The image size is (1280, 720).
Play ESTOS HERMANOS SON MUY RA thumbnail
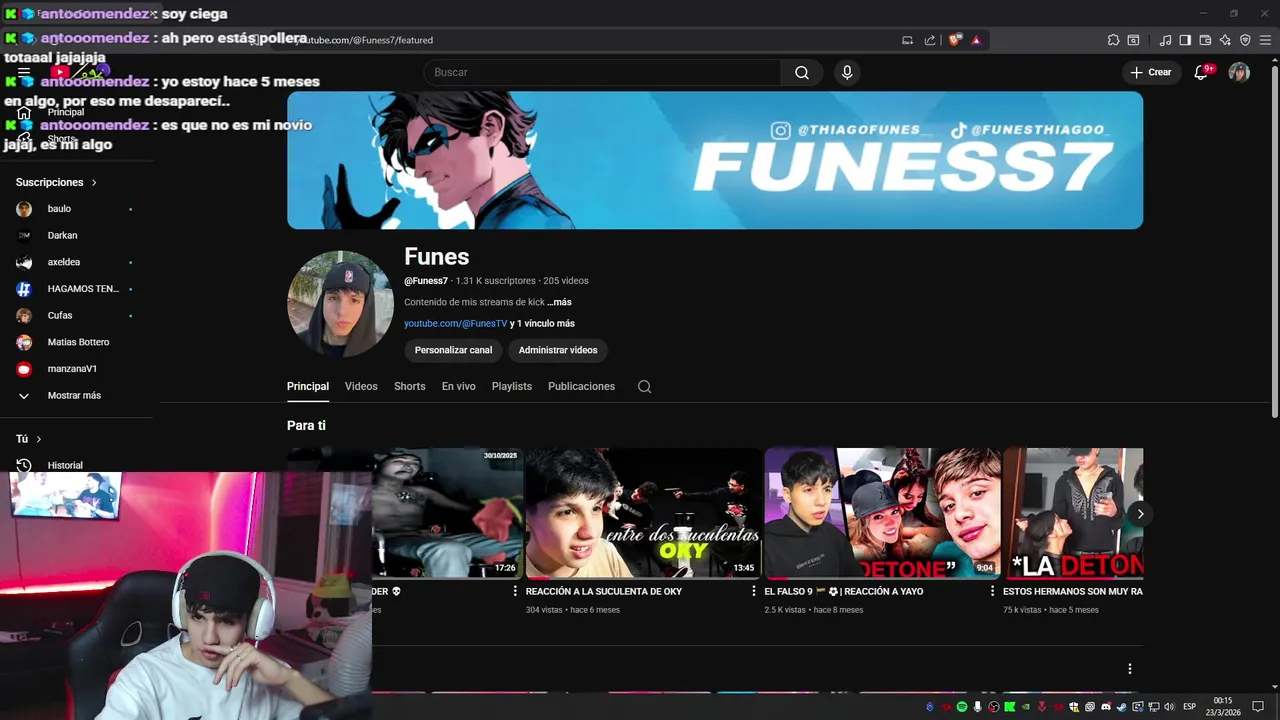[x=1073, y=513]
